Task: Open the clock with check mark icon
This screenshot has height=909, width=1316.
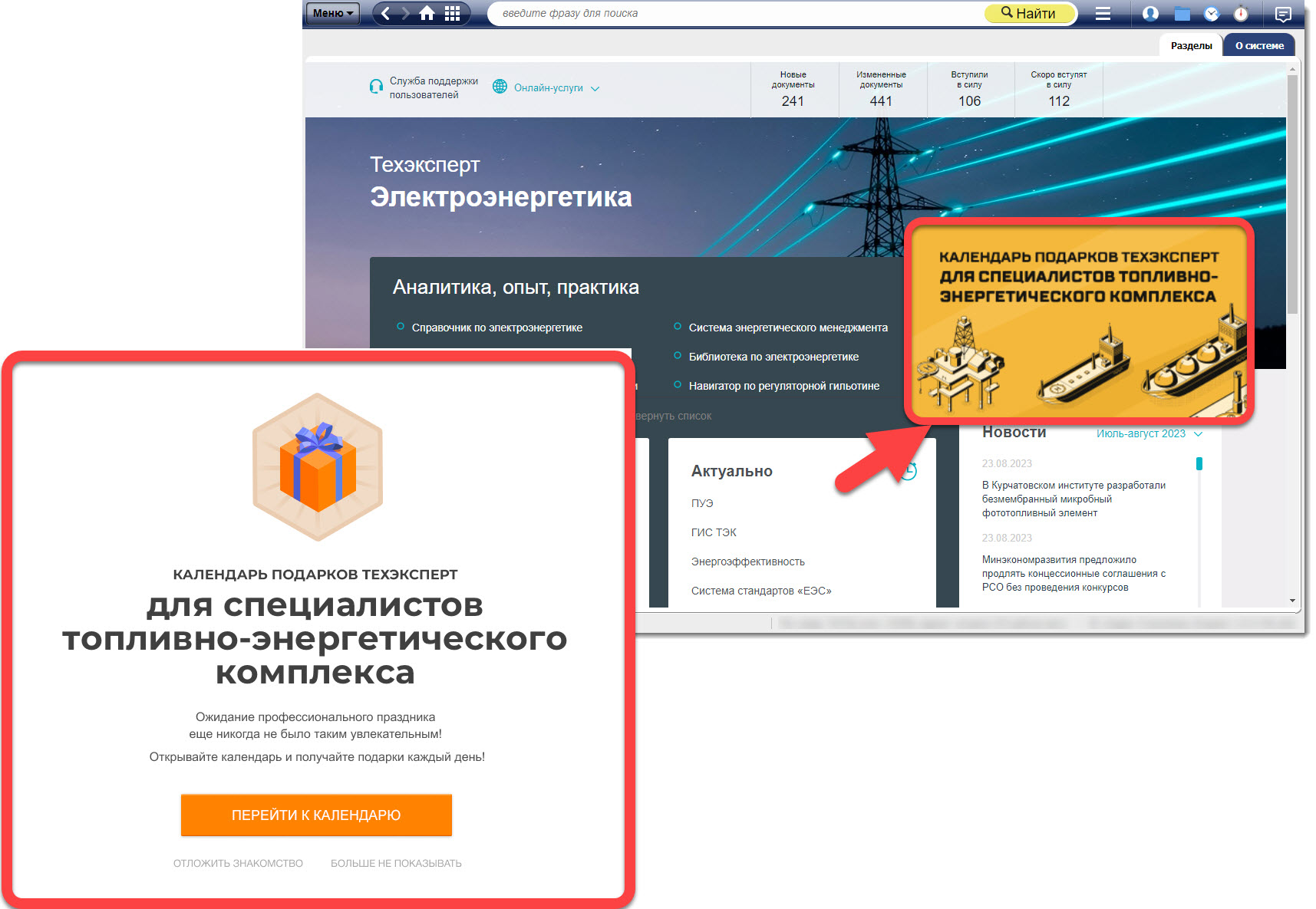Action: coord(1212,13)
